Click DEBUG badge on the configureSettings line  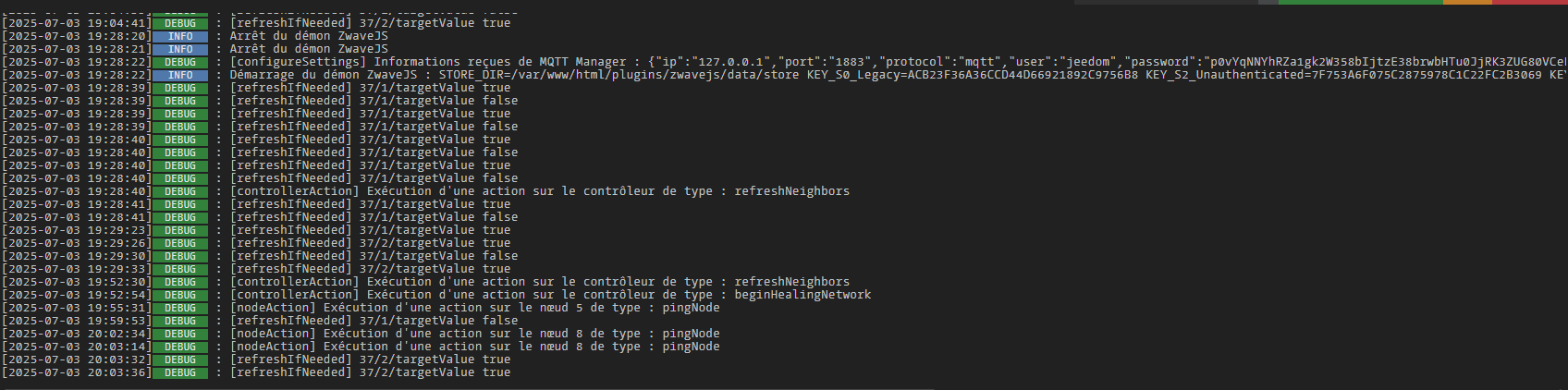pyautogui.click(x=180, y=62)
